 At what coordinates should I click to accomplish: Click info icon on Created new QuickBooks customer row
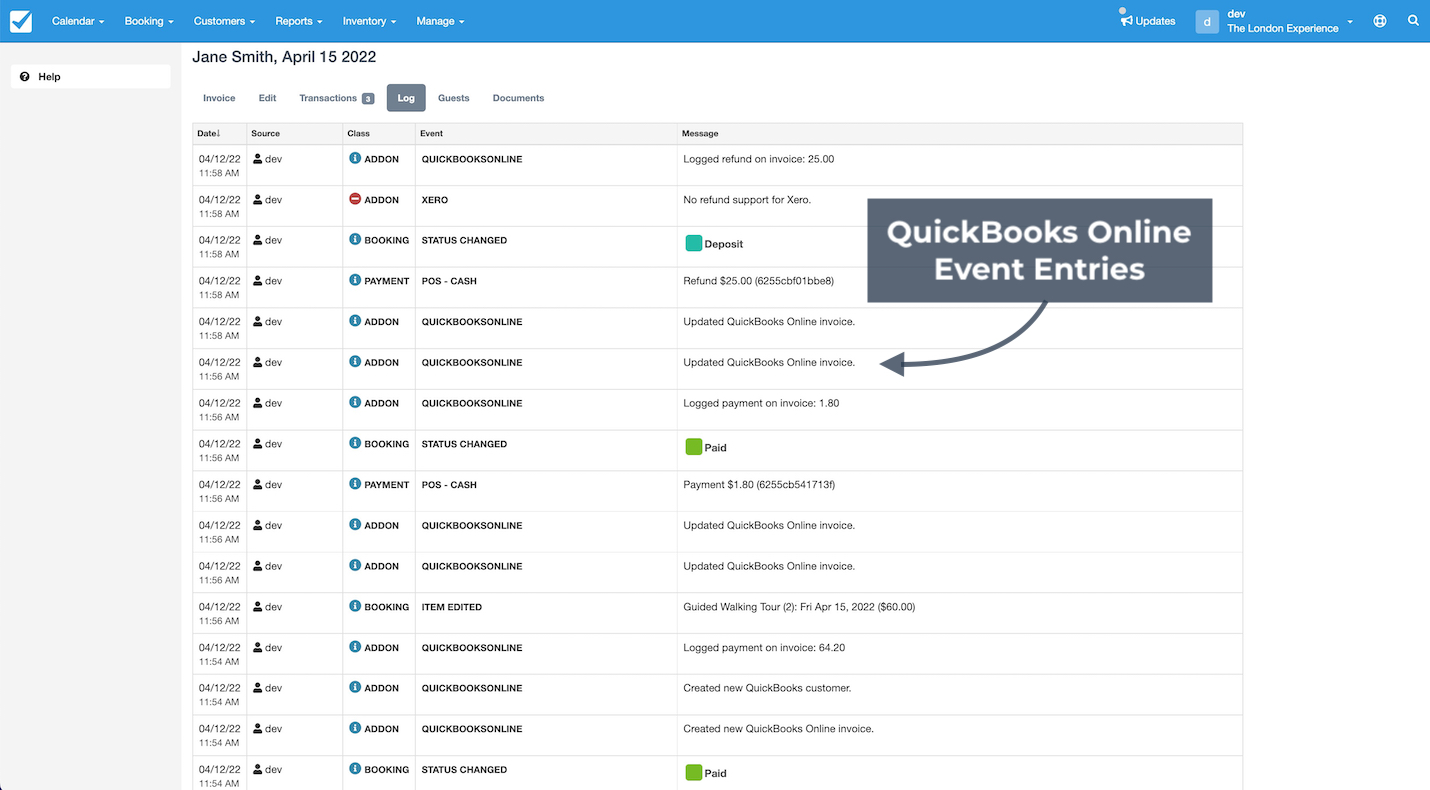click(355, 687)
